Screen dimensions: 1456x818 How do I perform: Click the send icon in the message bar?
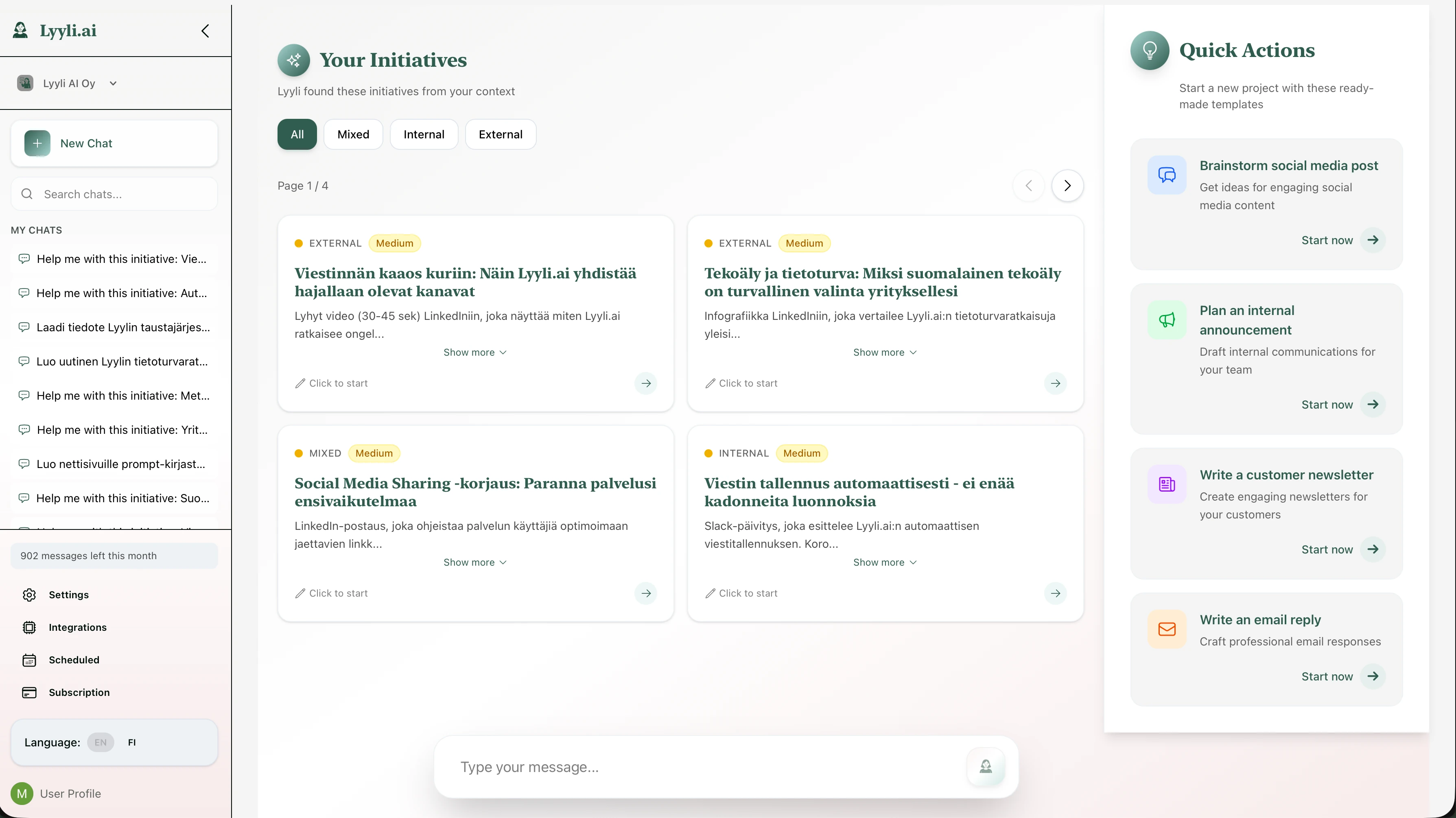[x=986, y=767]
